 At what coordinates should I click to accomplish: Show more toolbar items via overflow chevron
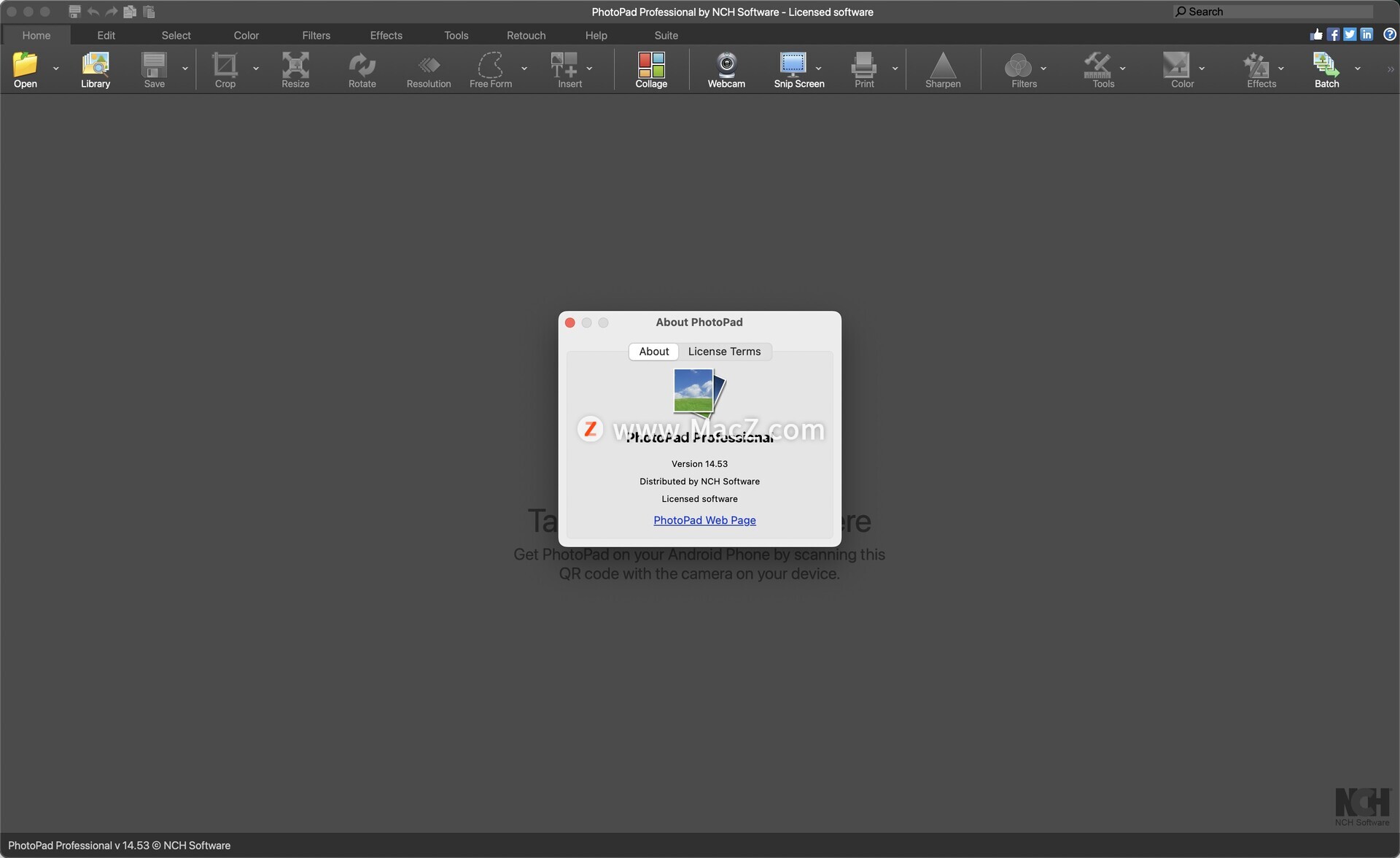click(x=1390, y=70)
